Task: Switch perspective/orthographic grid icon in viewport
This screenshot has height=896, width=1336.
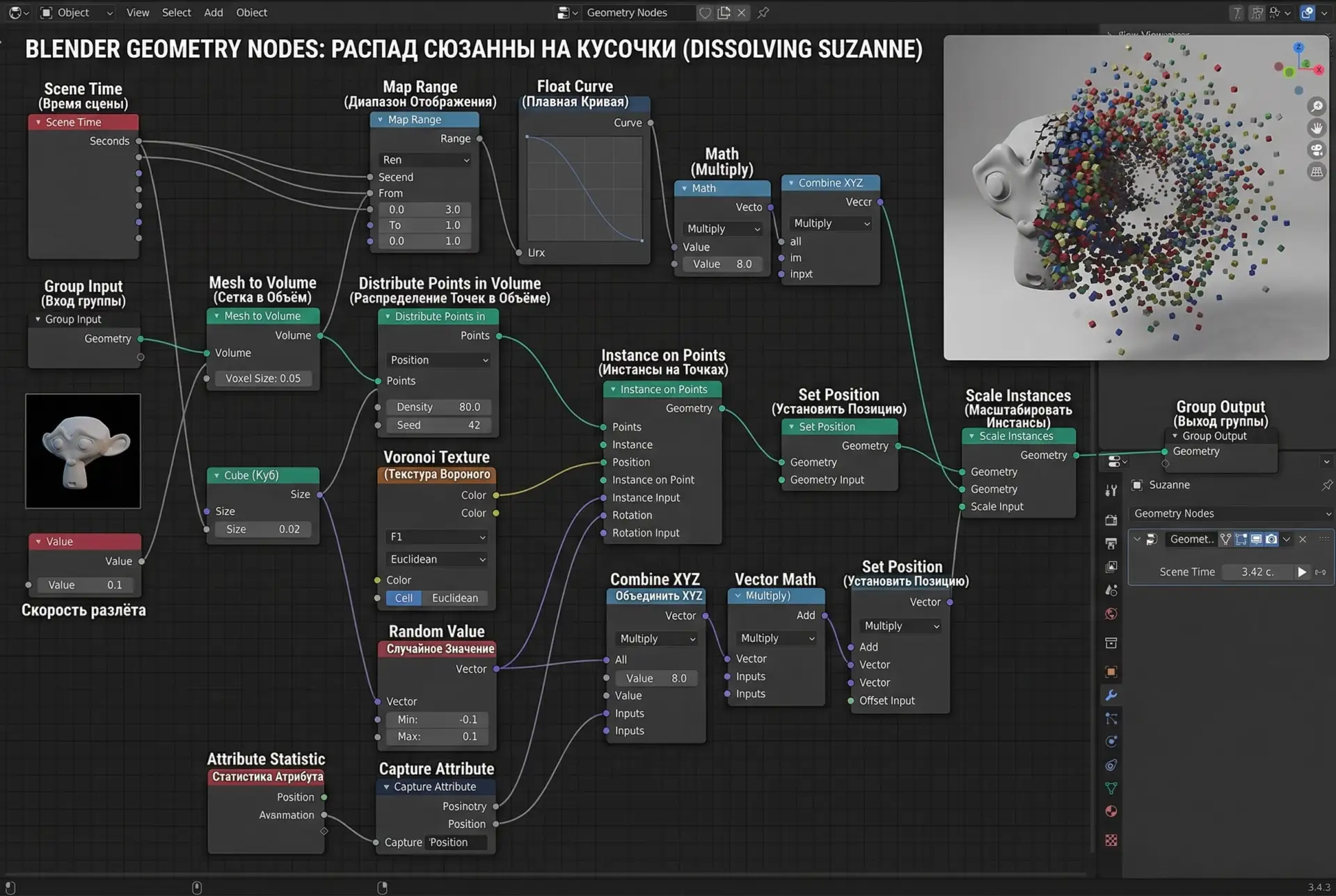Action: 1317,171
